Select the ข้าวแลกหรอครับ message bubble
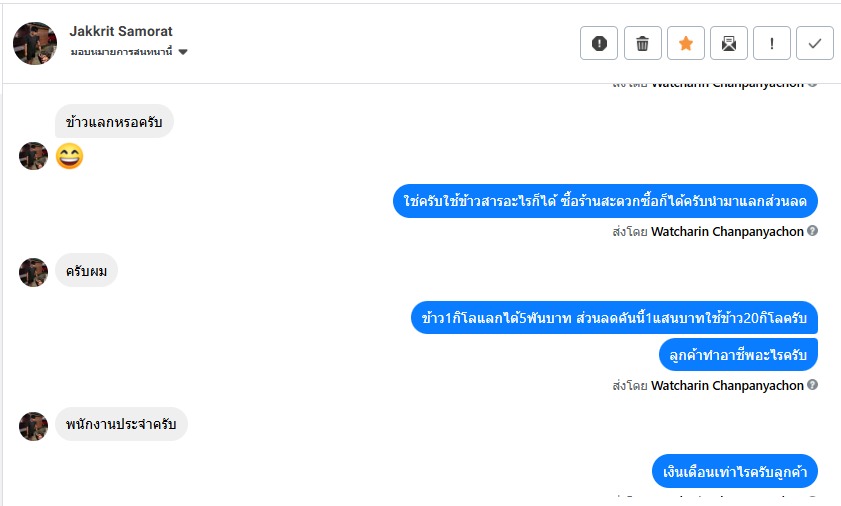This screenshot has height=506, width=841. (114, 122)
